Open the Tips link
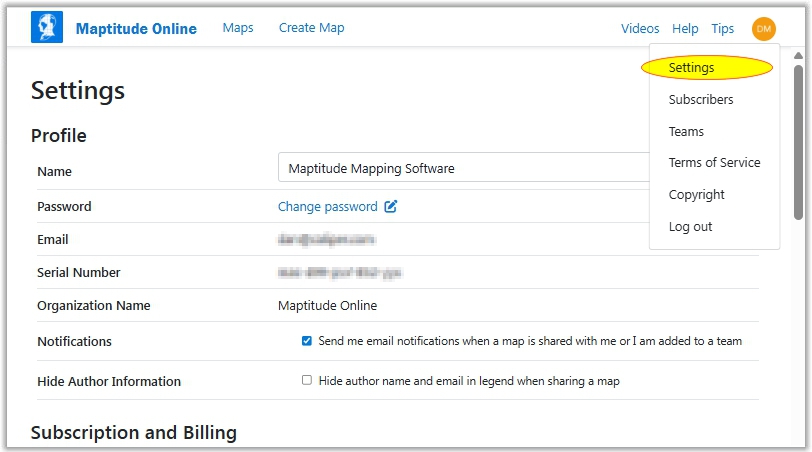This screenshot has width=812, height=452. [722, 28]
